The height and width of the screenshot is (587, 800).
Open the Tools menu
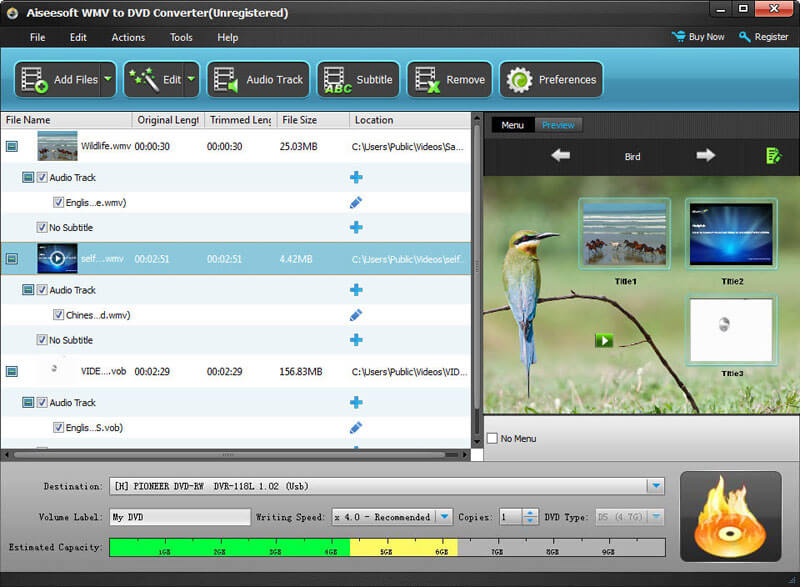pyautogui.click(x=181, y=37)
